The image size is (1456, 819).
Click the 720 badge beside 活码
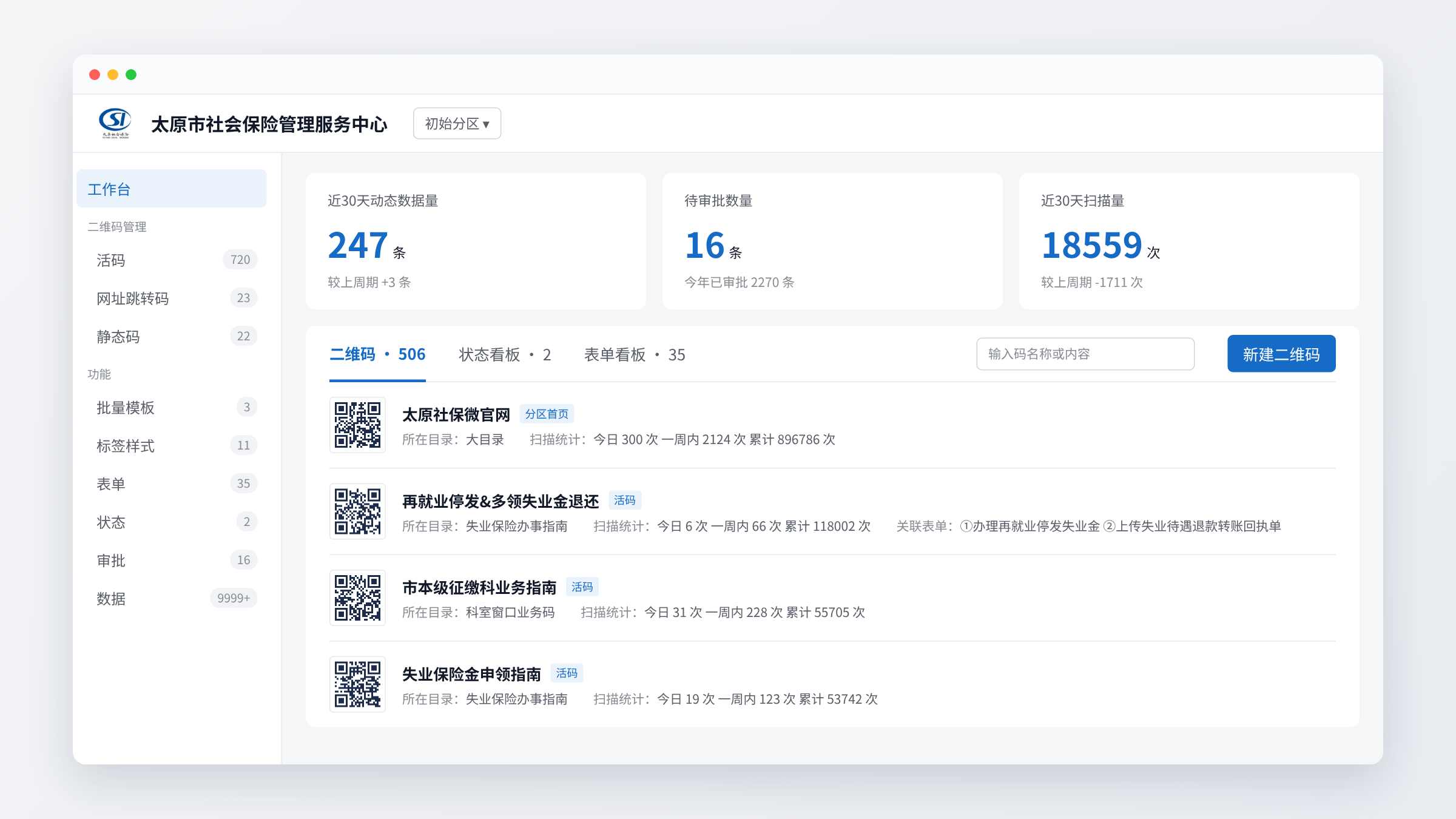pyautogui.click(x=240, y=260)
